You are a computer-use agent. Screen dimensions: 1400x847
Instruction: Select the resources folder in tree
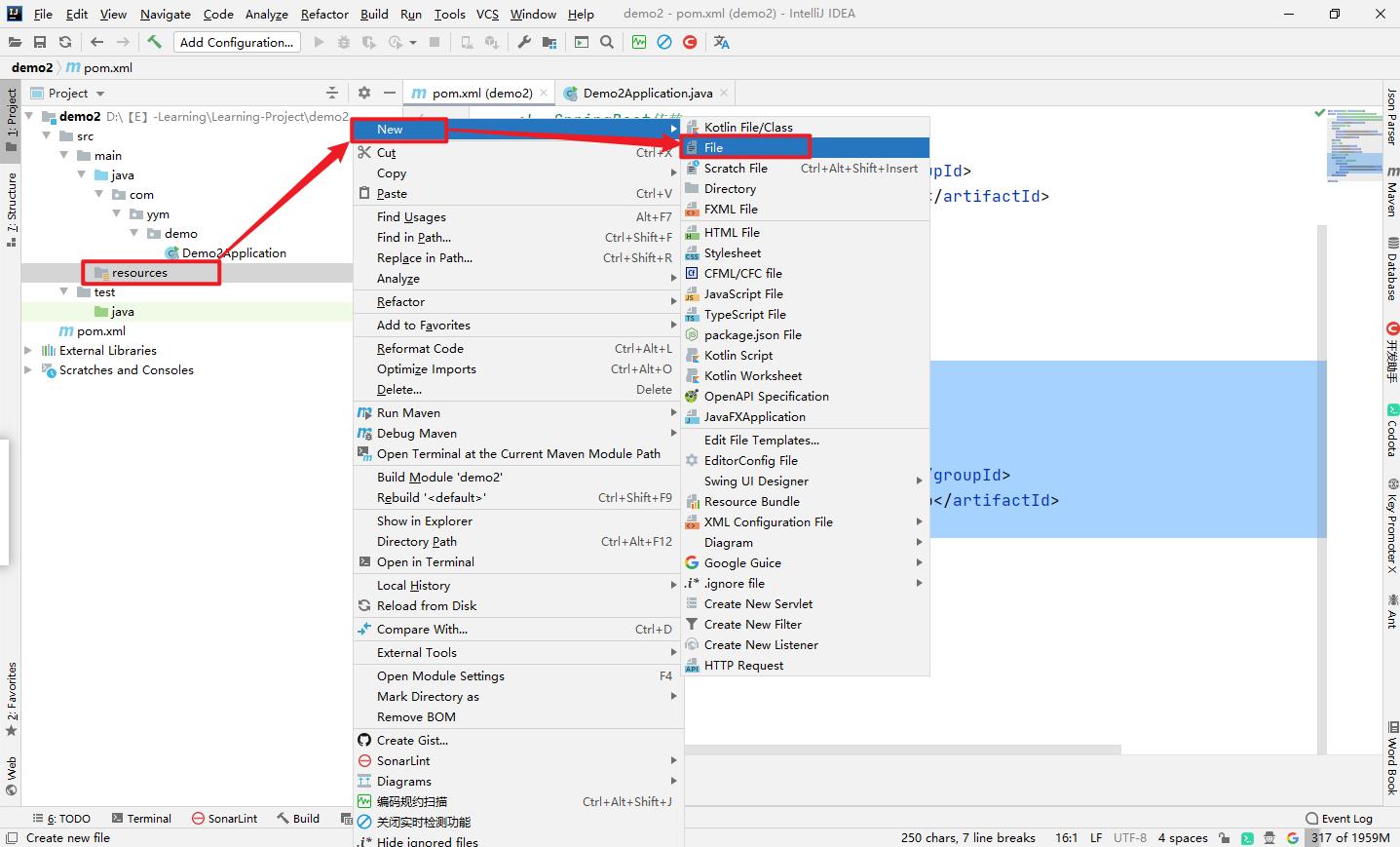click(139, 273)
